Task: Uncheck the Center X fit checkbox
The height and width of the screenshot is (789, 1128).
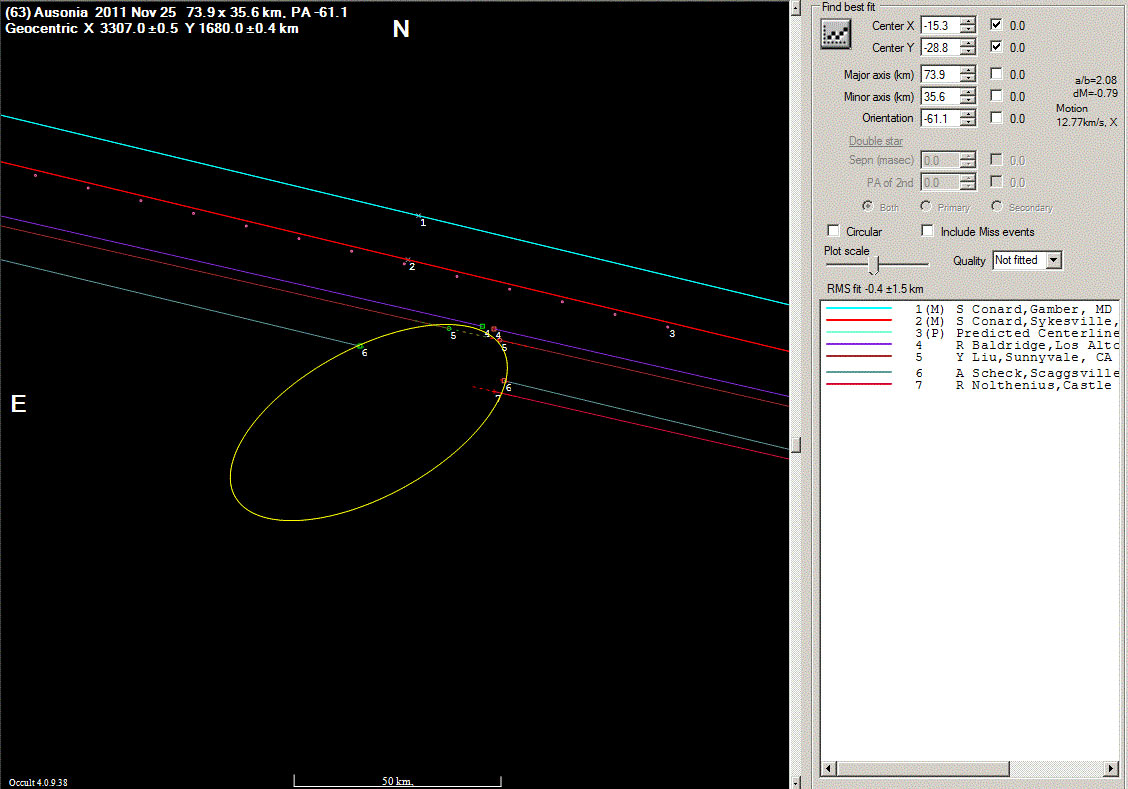Action: pos(996,24)
